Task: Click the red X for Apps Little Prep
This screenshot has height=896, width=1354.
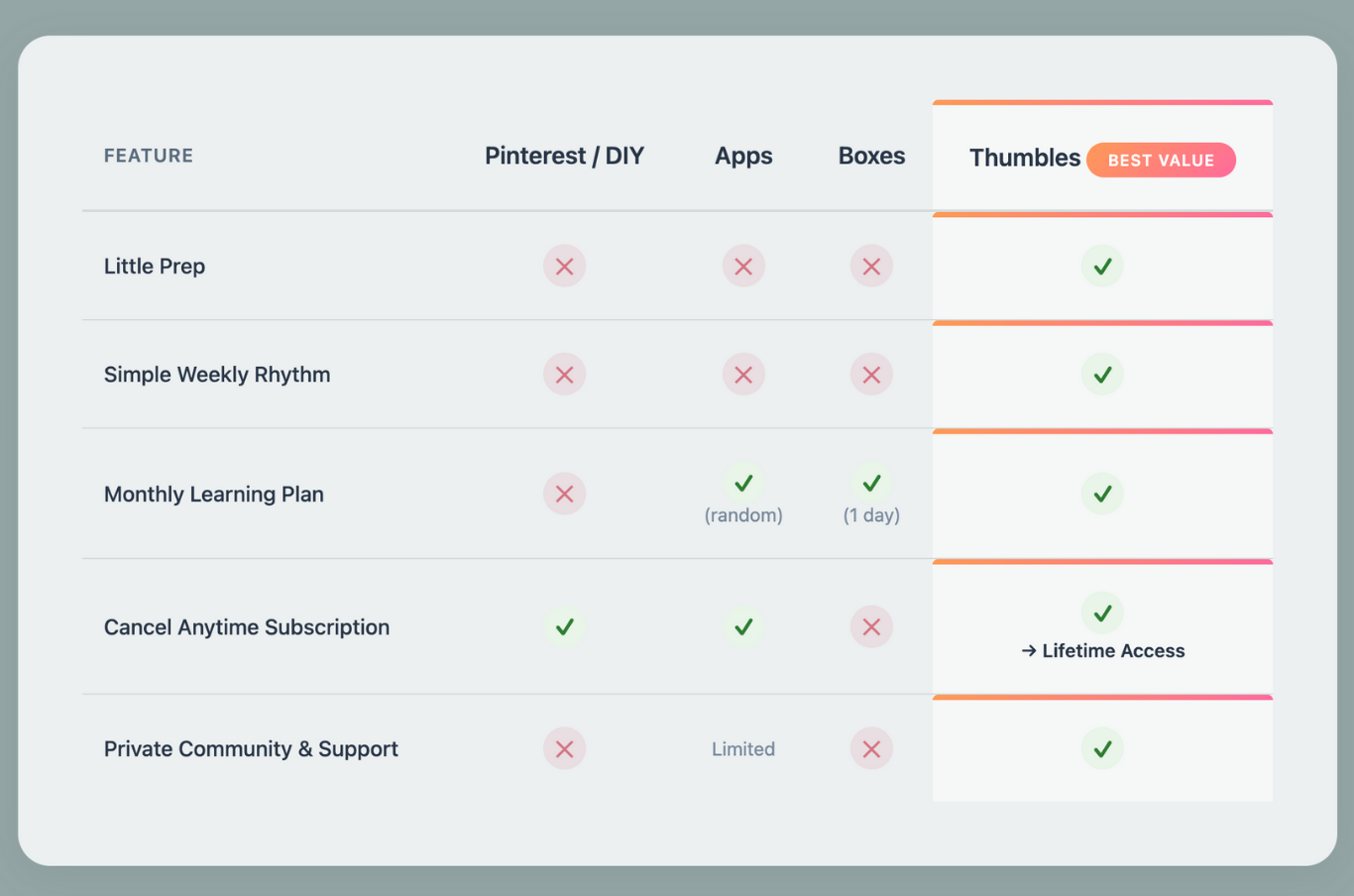Action: coord(743,267)
